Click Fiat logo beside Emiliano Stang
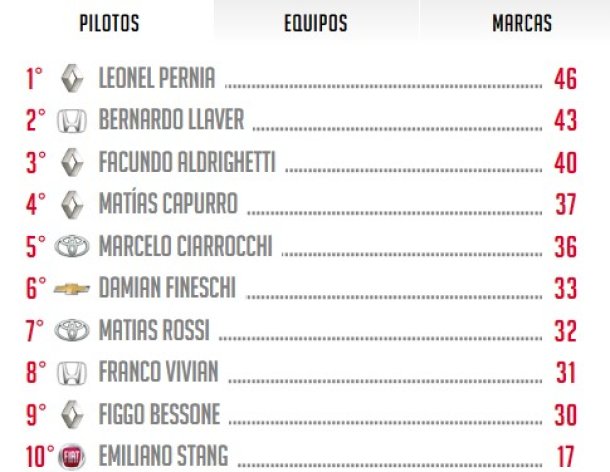610x472 pixels. 72,456
